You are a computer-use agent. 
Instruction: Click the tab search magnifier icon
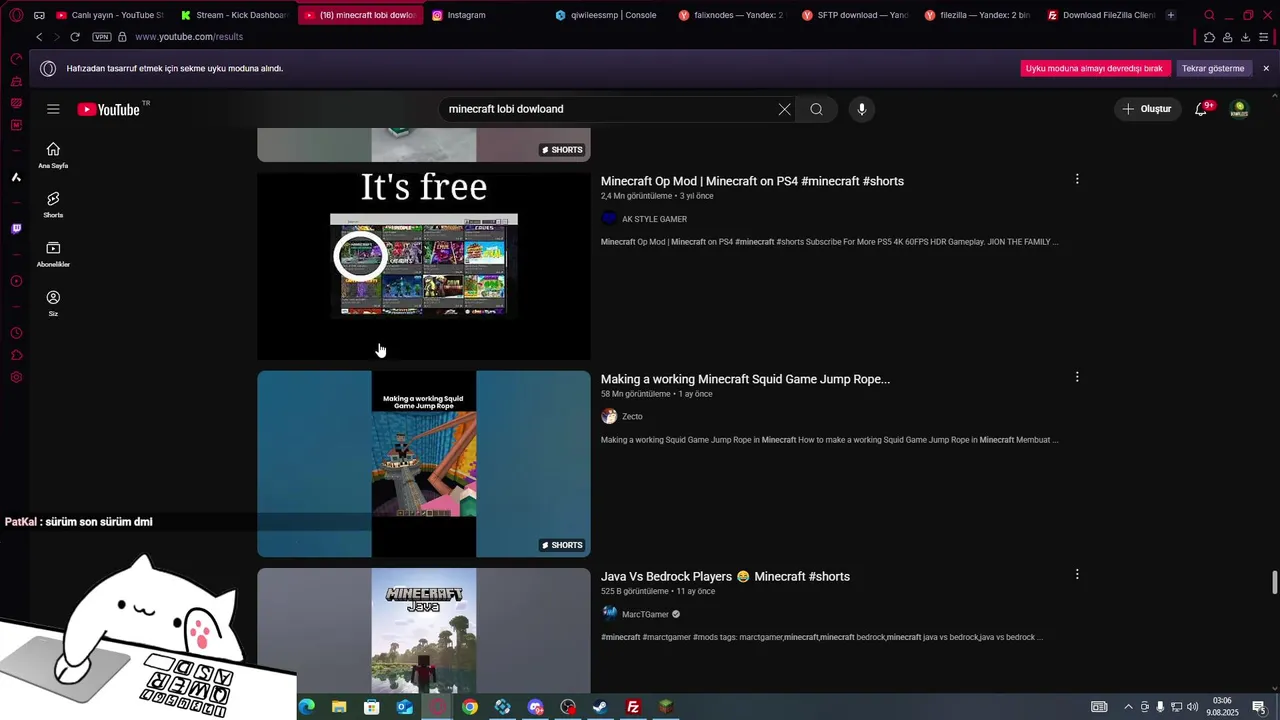pyautogui.click(x=1209, y=15)
